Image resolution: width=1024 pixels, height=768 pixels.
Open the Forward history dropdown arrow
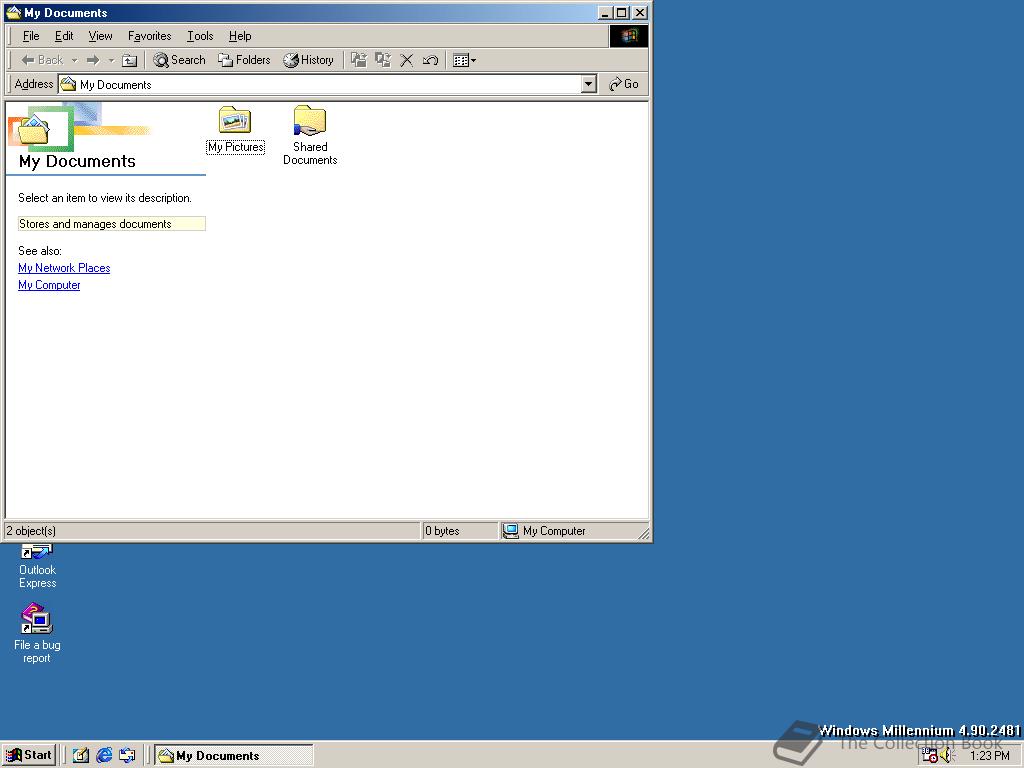tap(111, 60)
